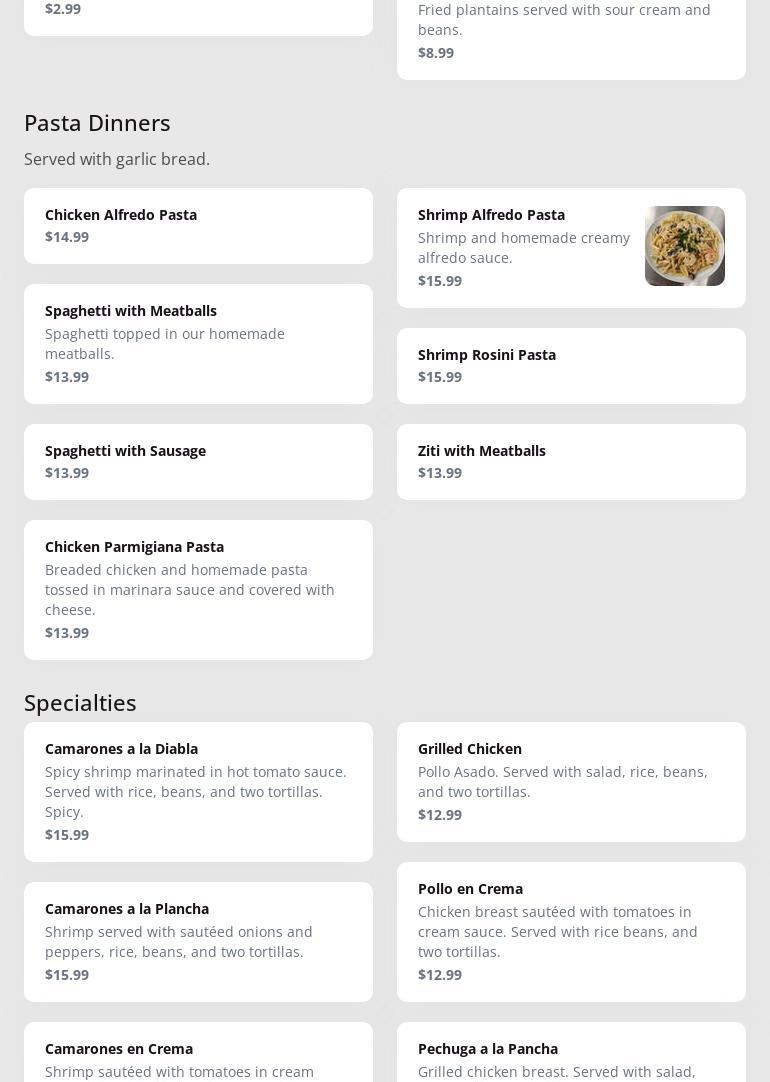Click the Shrimp Alfredo Pasta photo

click(x=684, y=246)
